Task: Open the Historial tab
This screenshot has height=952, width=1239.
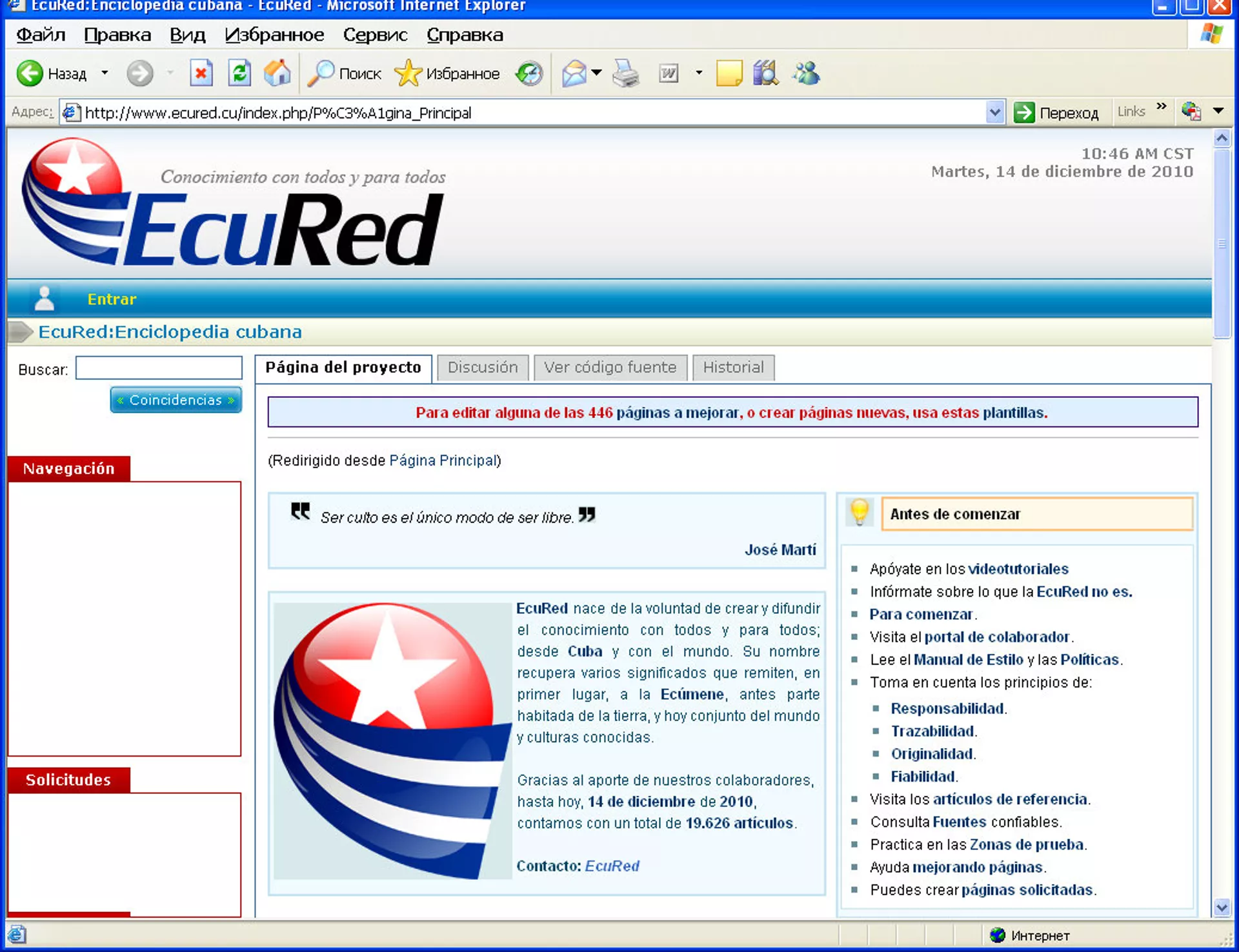Action: coord(734,368)
